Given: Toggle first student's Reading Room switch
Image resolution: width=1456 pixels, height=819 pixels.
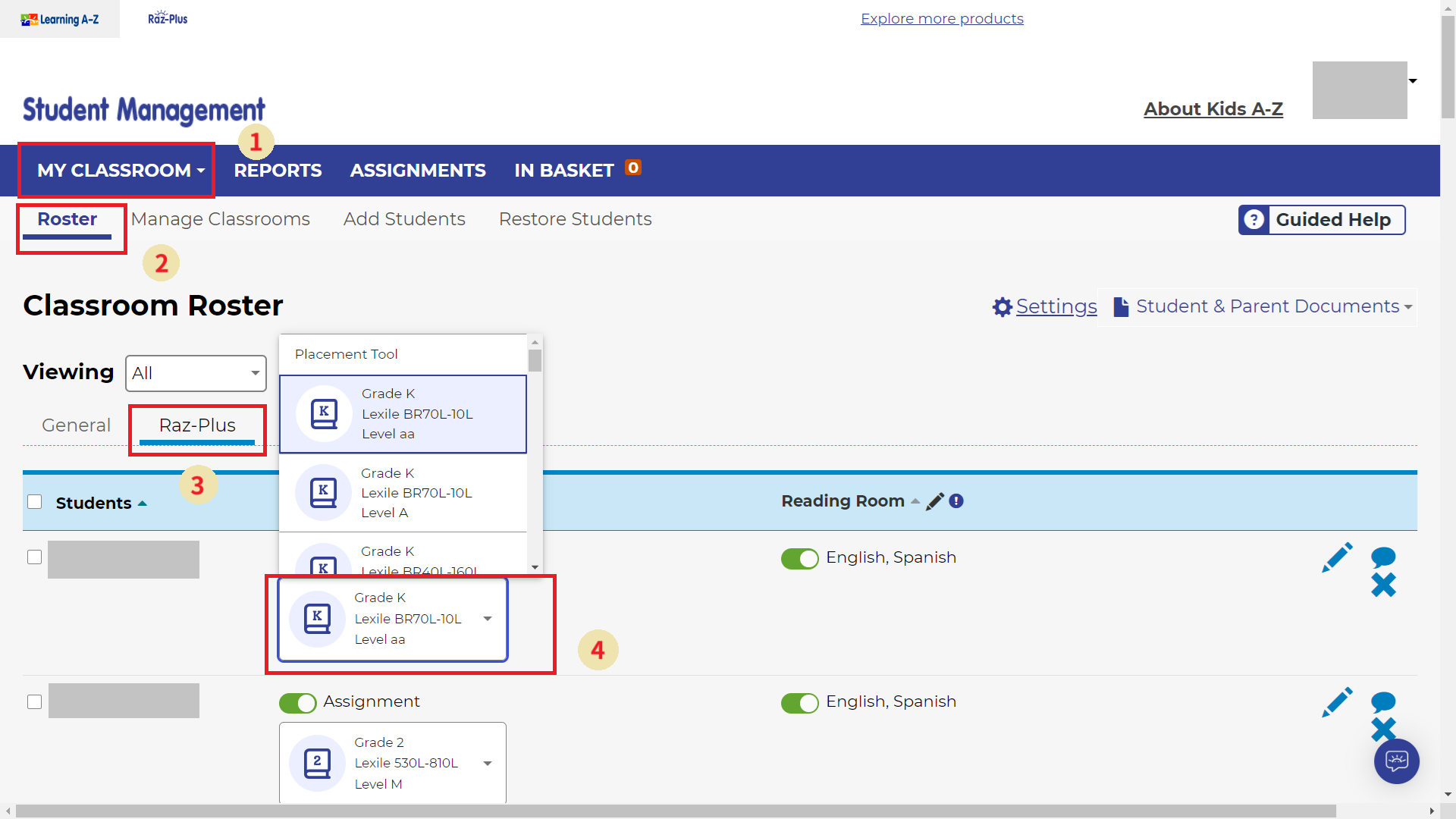Looking at the screenshot, I should point(800,559).
